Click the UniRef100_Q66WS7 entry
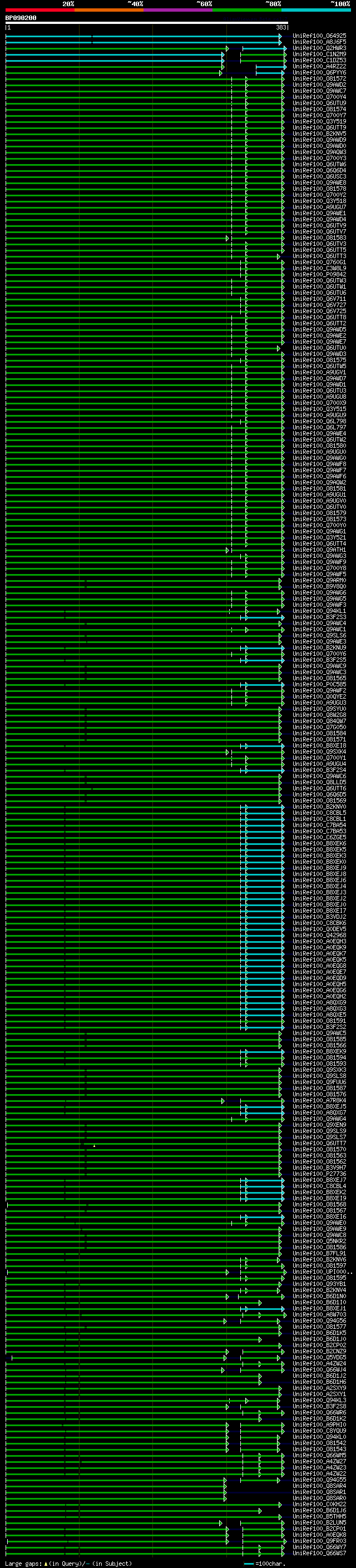Viewport: 356px width, 1568px height. coord(319,1553)
